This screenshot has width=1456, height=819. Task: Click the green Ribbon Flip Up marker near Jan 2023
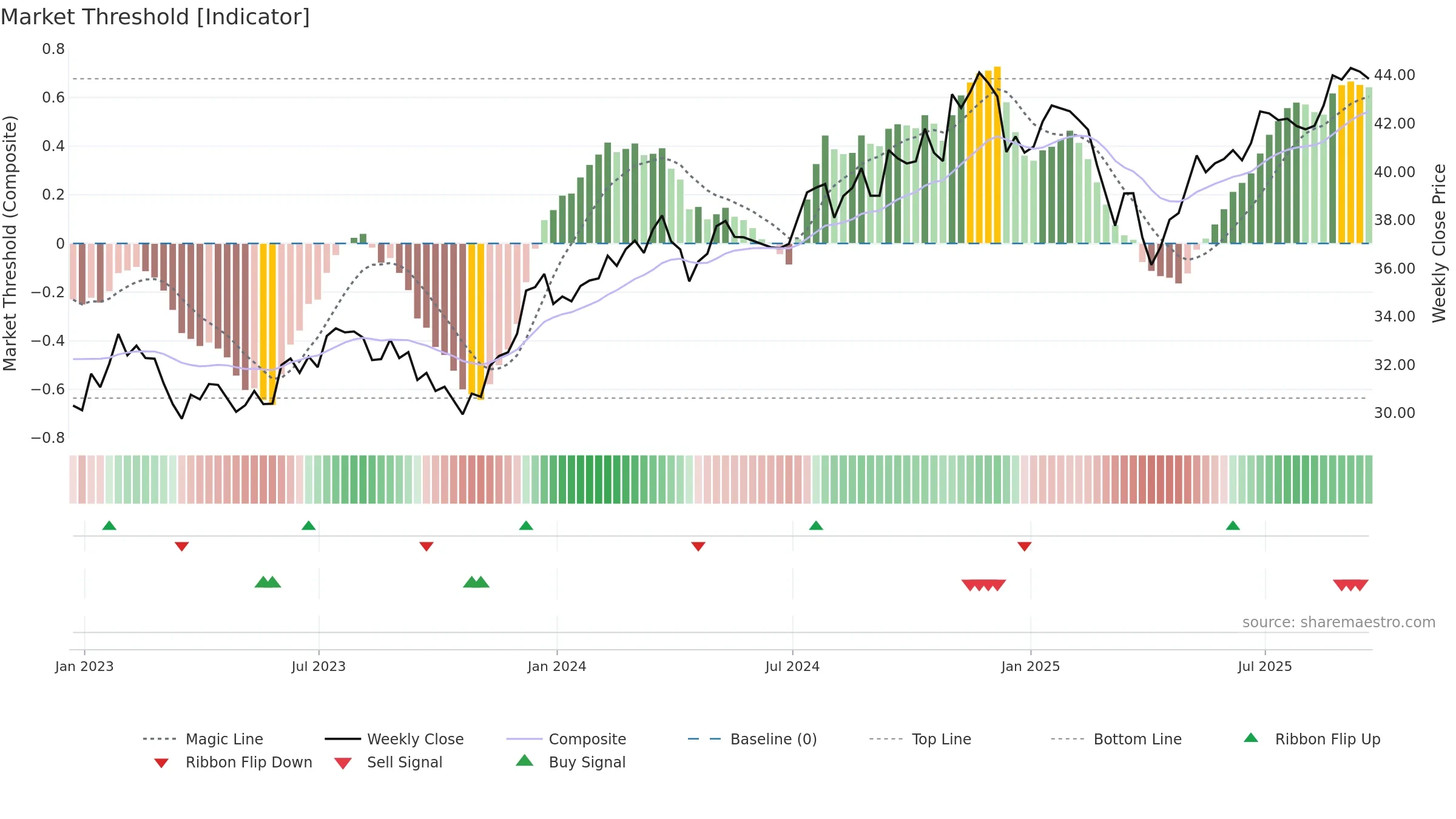109,525
